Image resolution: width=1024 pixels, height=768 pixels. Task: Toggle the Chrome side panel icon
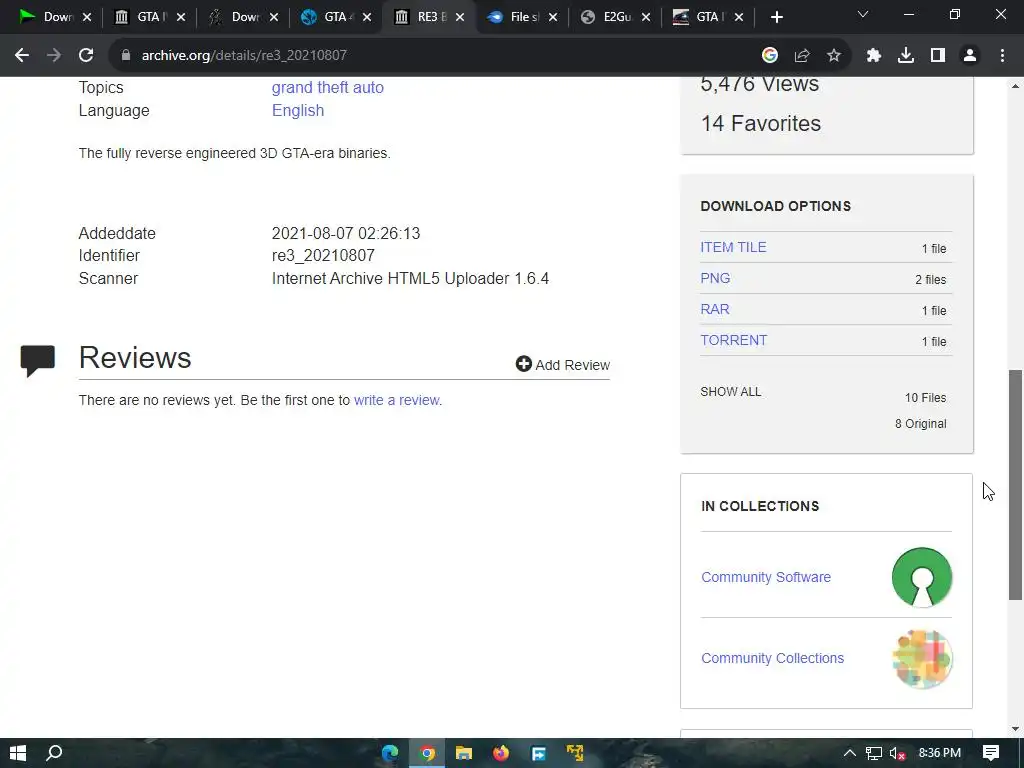[938, 56]
